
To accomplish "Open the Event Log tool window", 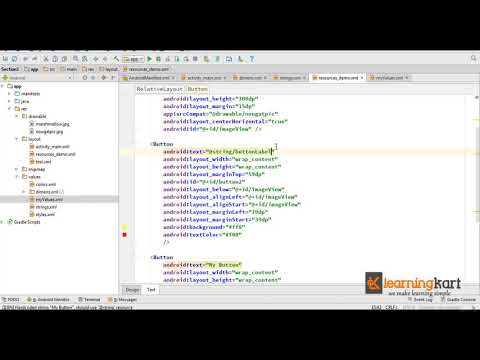I will point(421,300).
